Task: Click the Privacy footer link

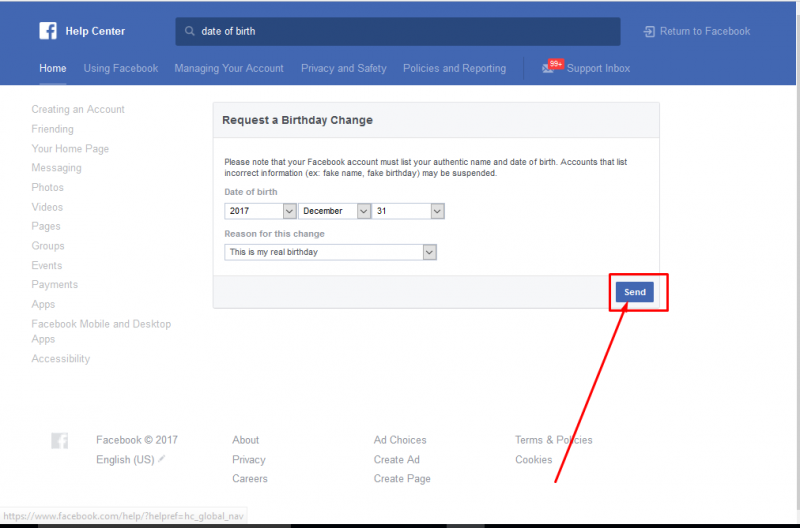Action: coord(249,460)
